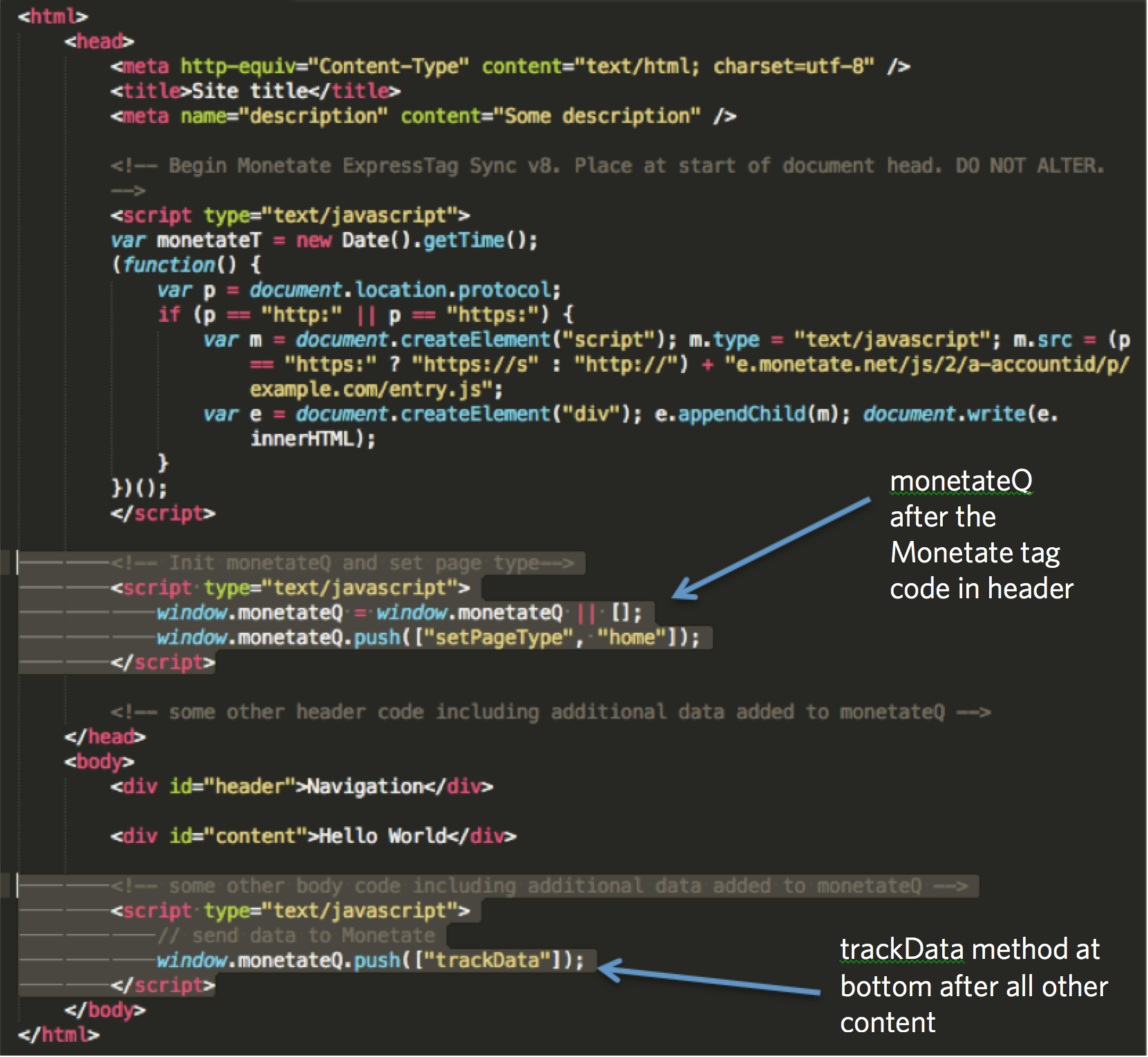The height and width of the screenshot is (1057, 1148).
Task: Click the closing </body> tag
Action: (x=105, y=1010)
